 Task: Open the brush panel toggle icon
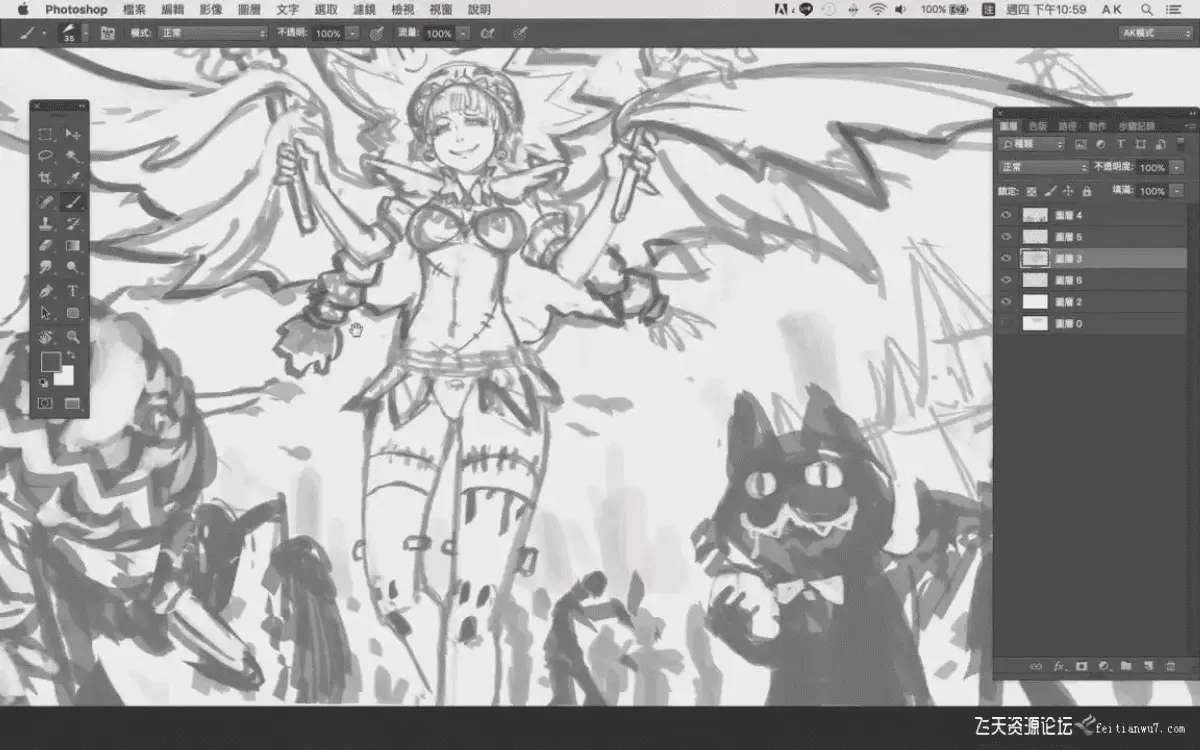point(108,33)
